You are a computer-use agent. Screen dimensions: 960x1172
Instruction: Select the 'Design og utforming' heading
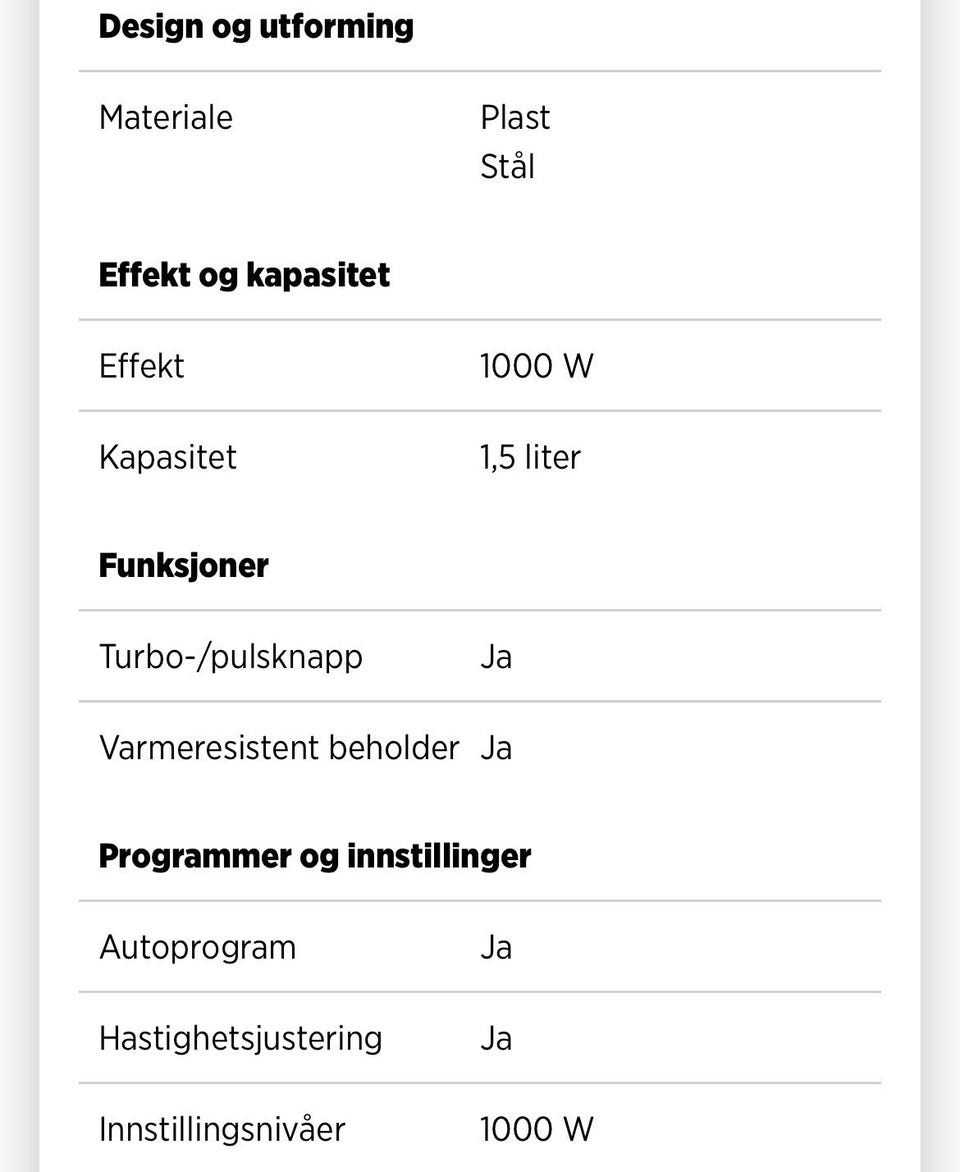[256, 27]
